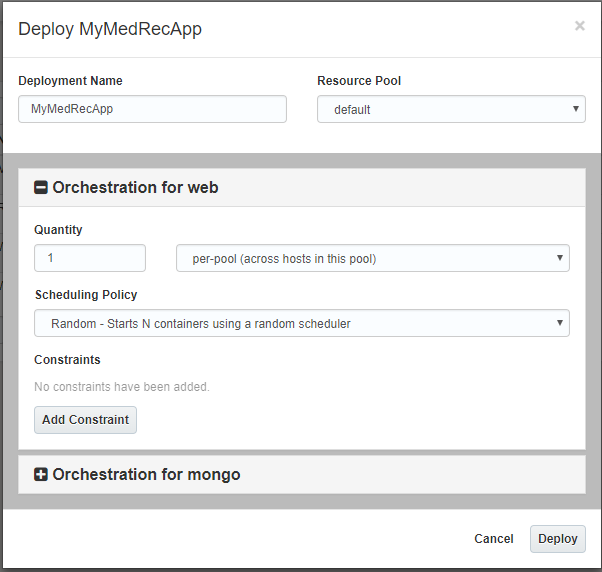The height and width of the screenshot is (572, 602).
Task: Collapse web orchestration using minus icon
Action: 41,188
